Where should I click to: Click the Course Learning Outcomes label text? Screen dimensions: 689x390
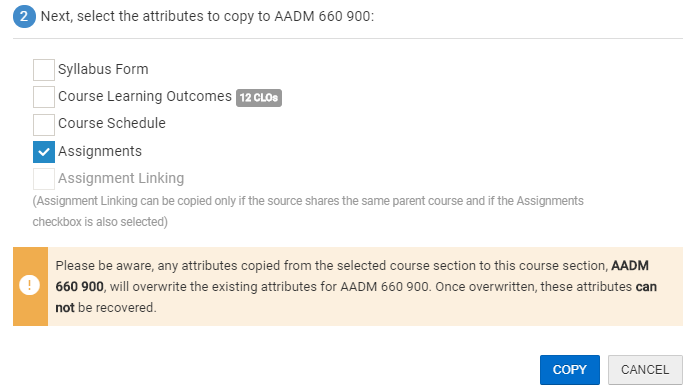pos(145,97)
